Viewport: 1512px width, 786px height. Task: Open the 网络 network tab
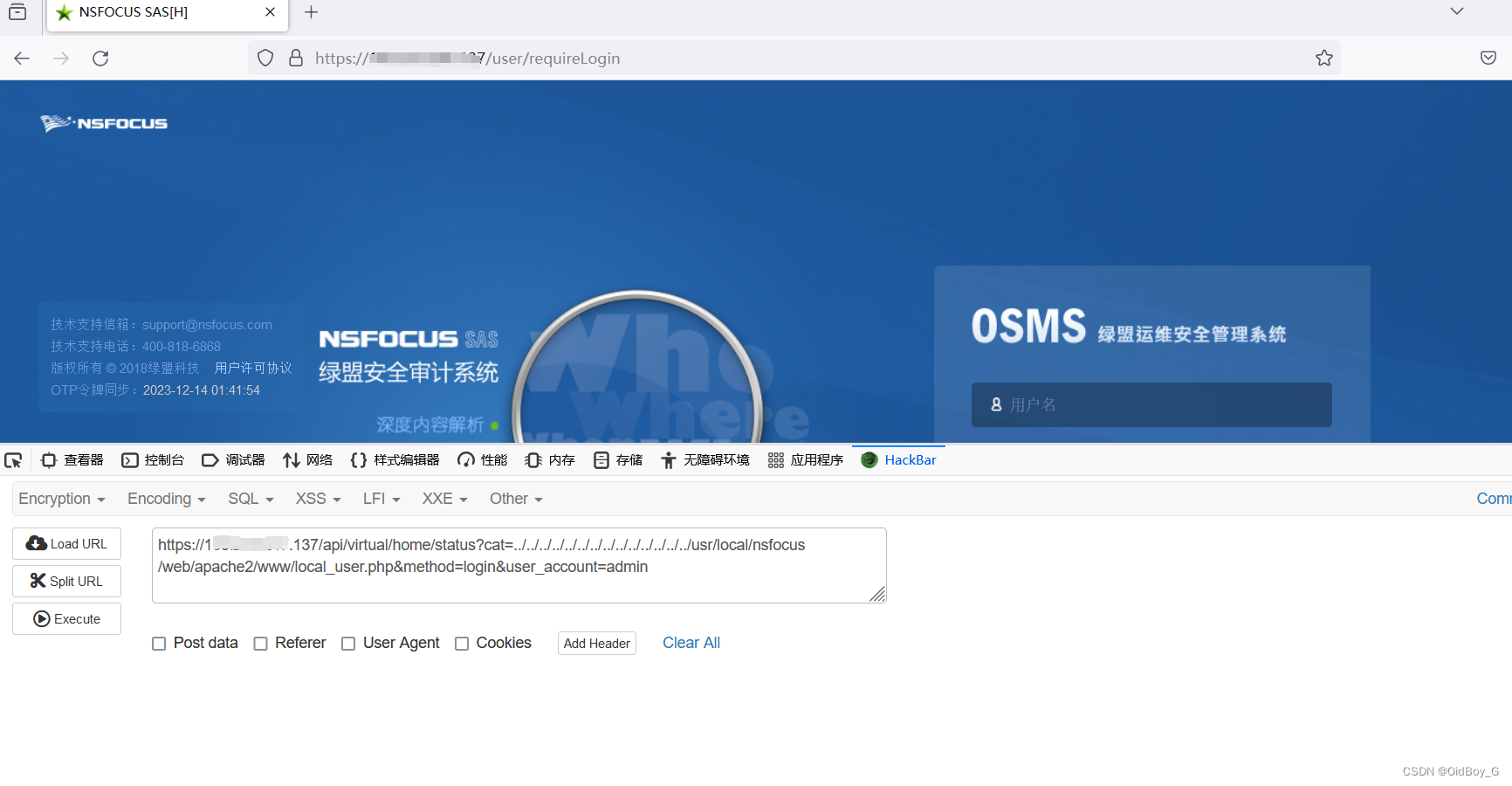307,460
